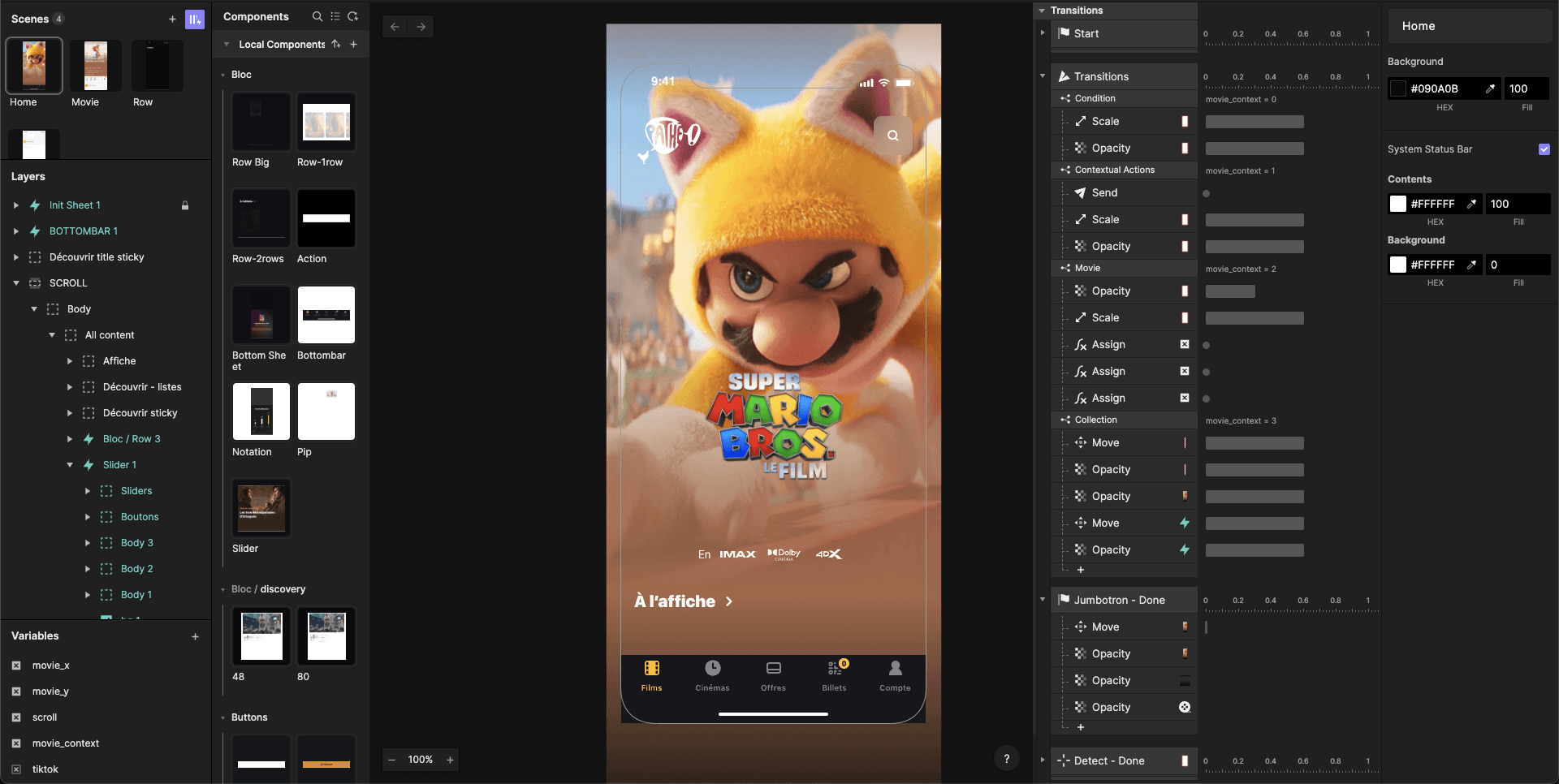Uncheck the System Status Bar checkbox

point(1544,149)
